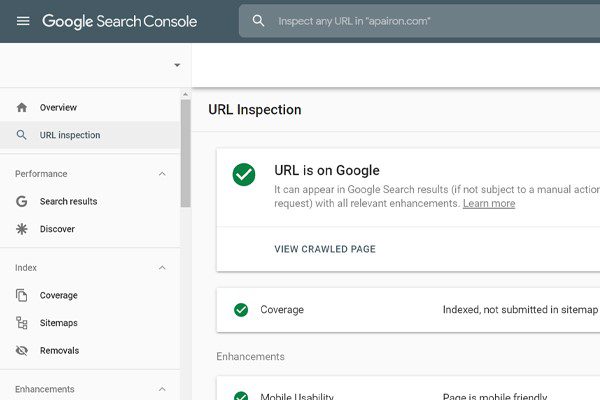Click the Google Search Console logo
Image resolution: width=600 pixels, height=400 pixels.
coord(119,21)
